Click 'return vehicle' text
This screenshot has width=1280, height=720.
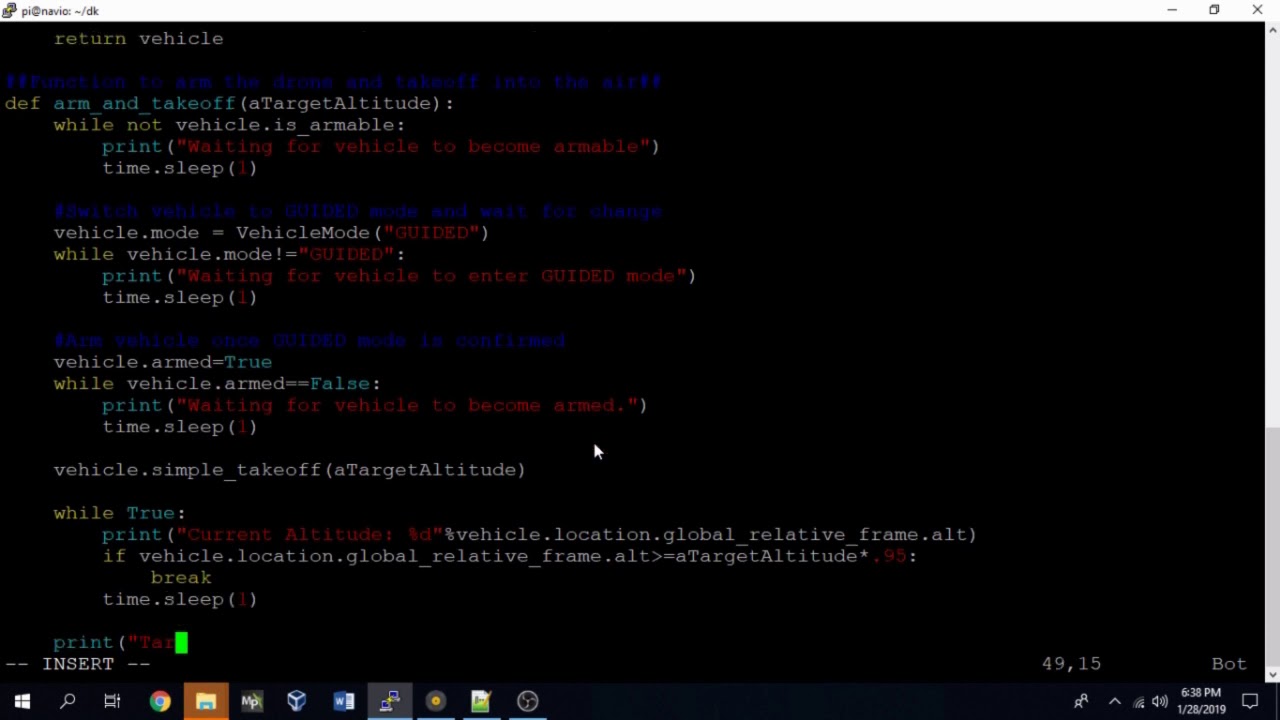coord(139,38)
